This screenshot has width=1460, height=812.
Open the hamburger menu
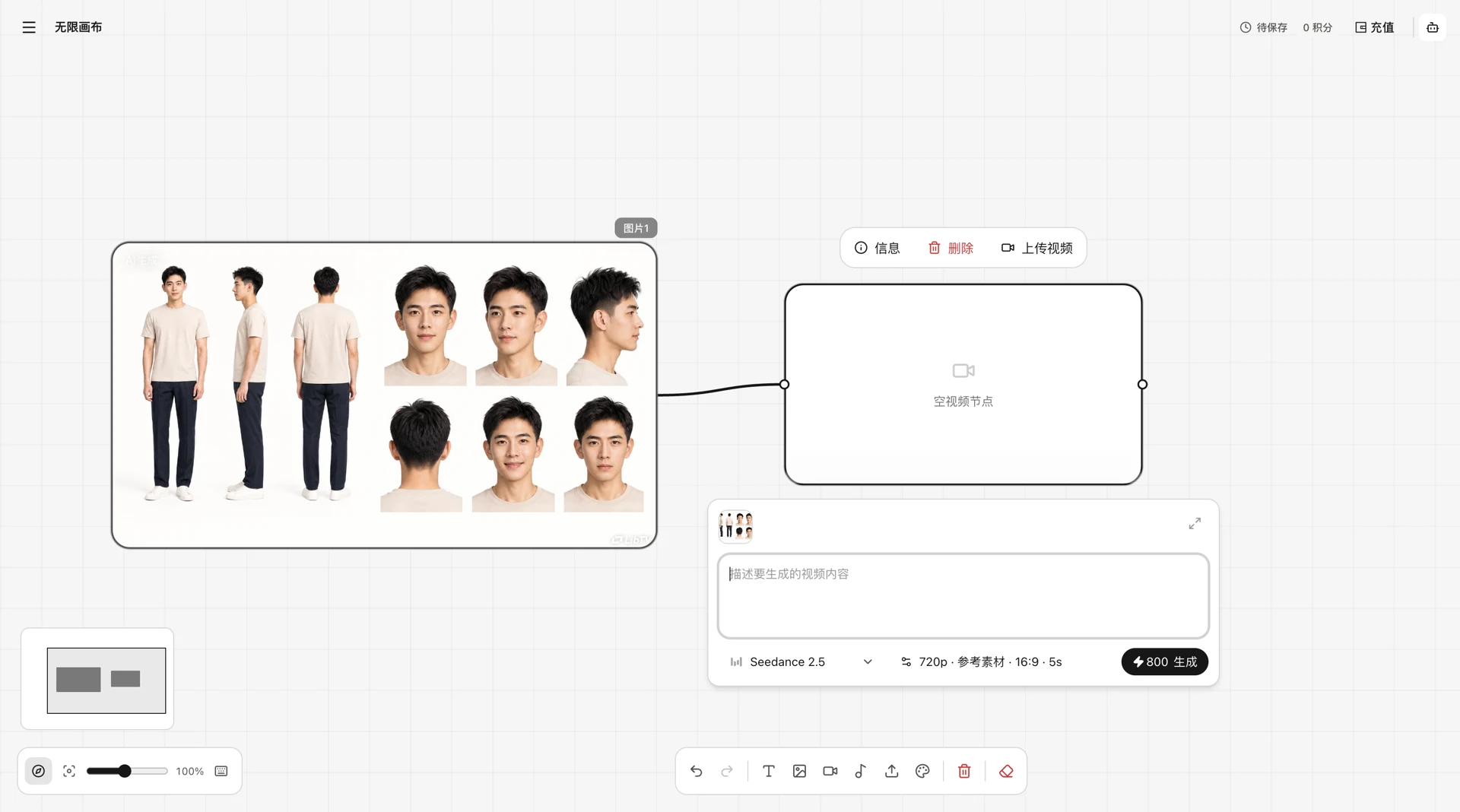(29, 27)
